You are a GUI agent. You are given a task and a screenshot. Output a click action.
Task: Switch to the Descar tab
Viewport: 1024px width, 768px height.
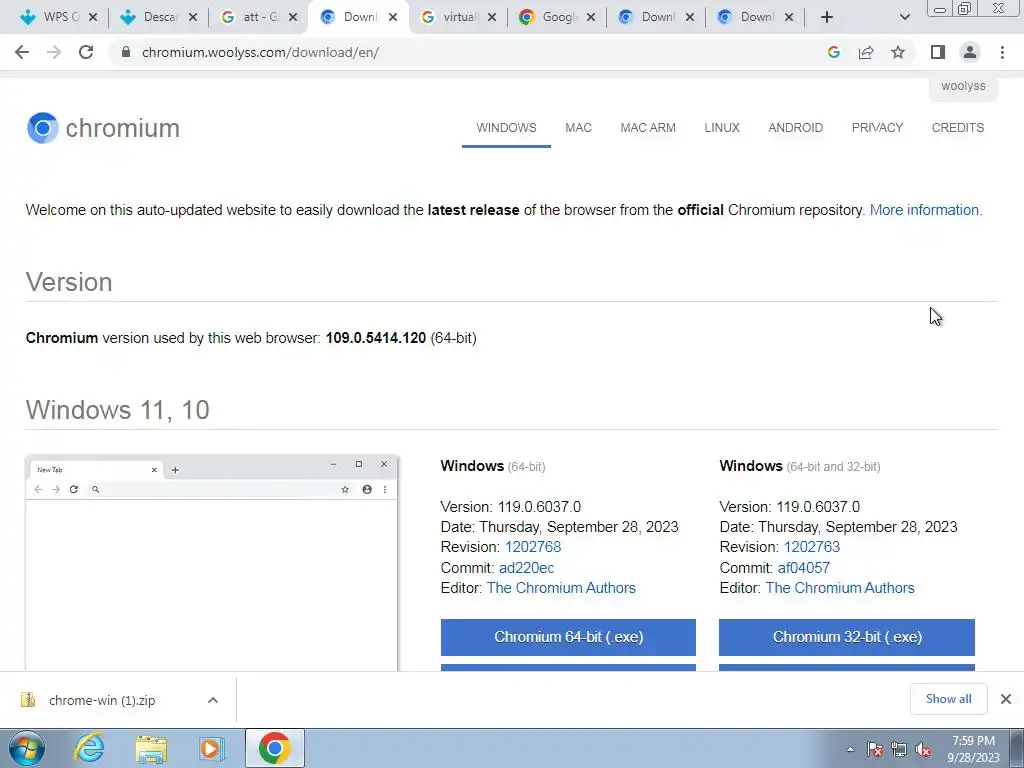157,17
